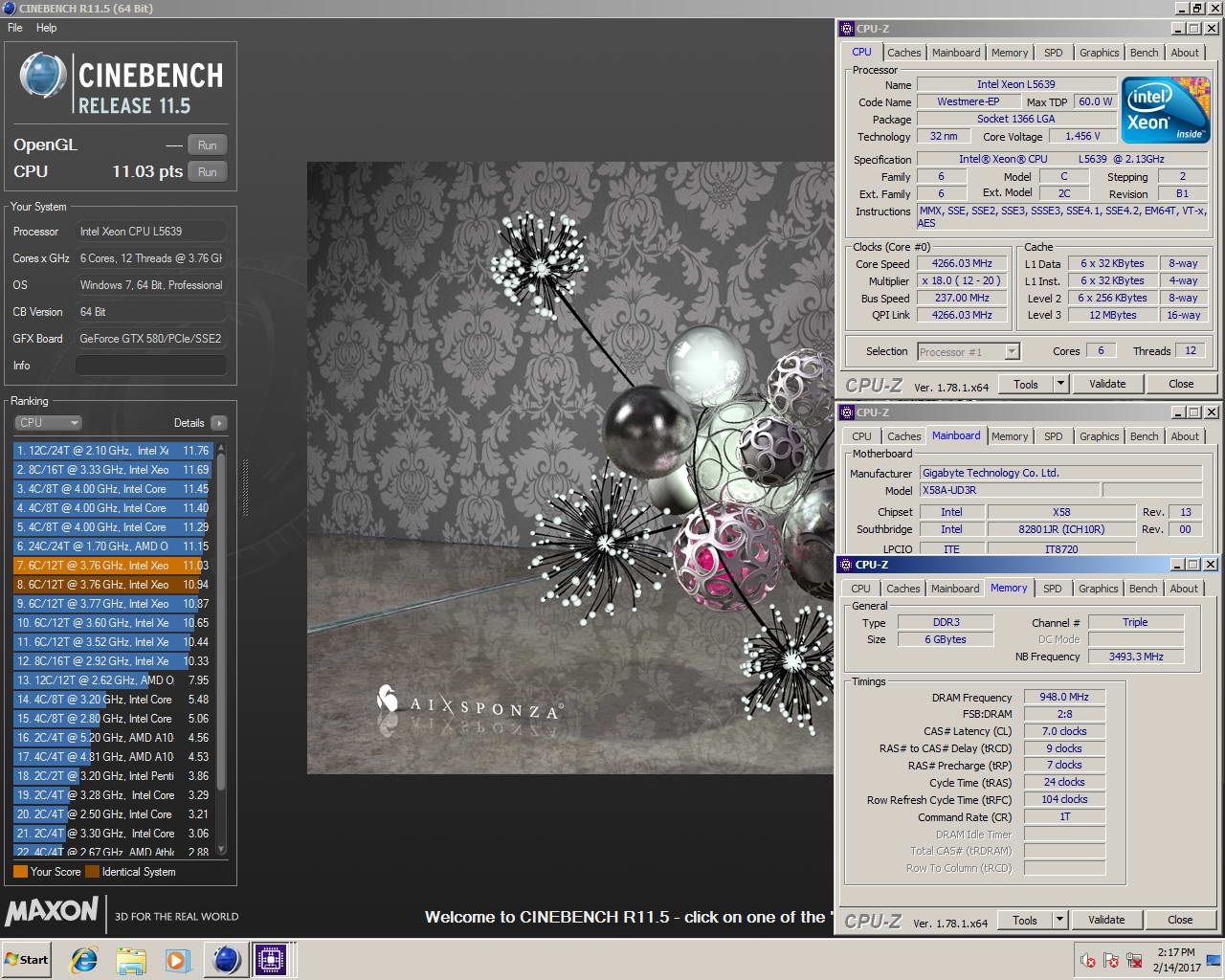Click Validate in top CPU-Z window
Viewport: 1225px width, 980px height.
click(x=1107, y=384)
